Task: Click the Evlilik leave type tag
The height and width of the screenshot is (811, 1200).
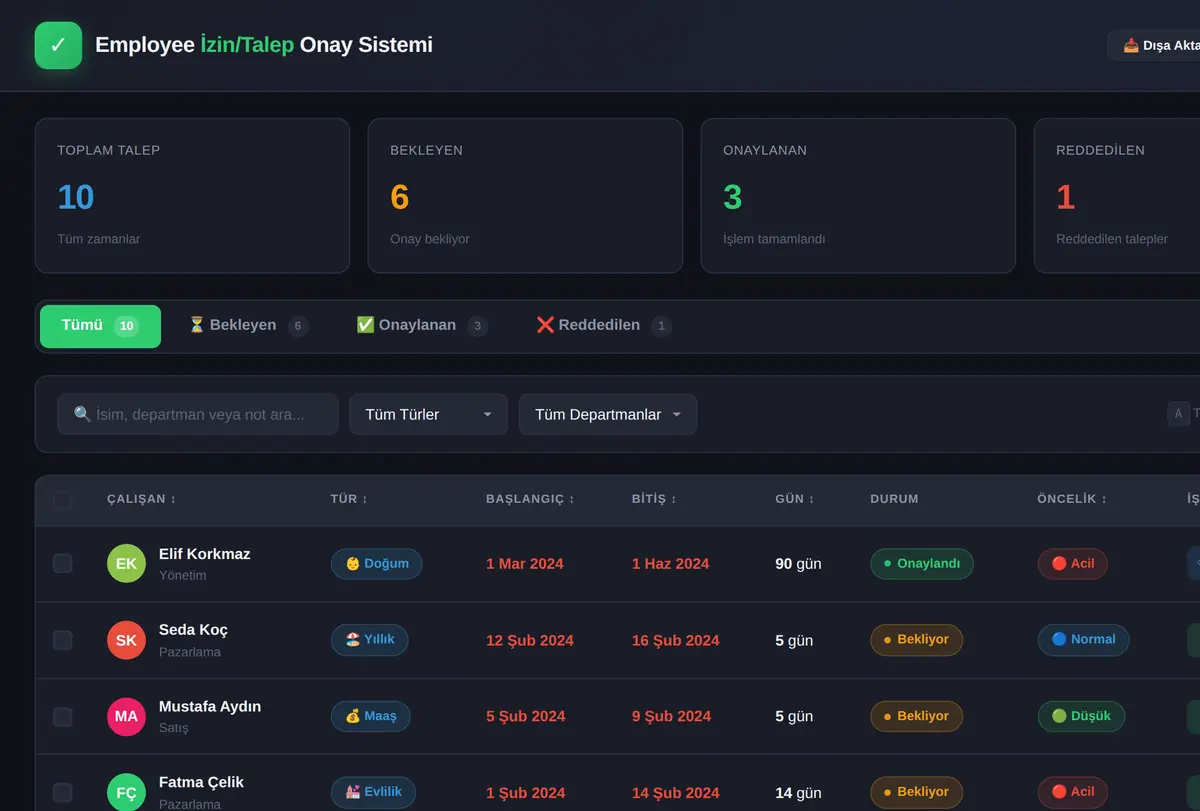Action: [x=373, y=792]
